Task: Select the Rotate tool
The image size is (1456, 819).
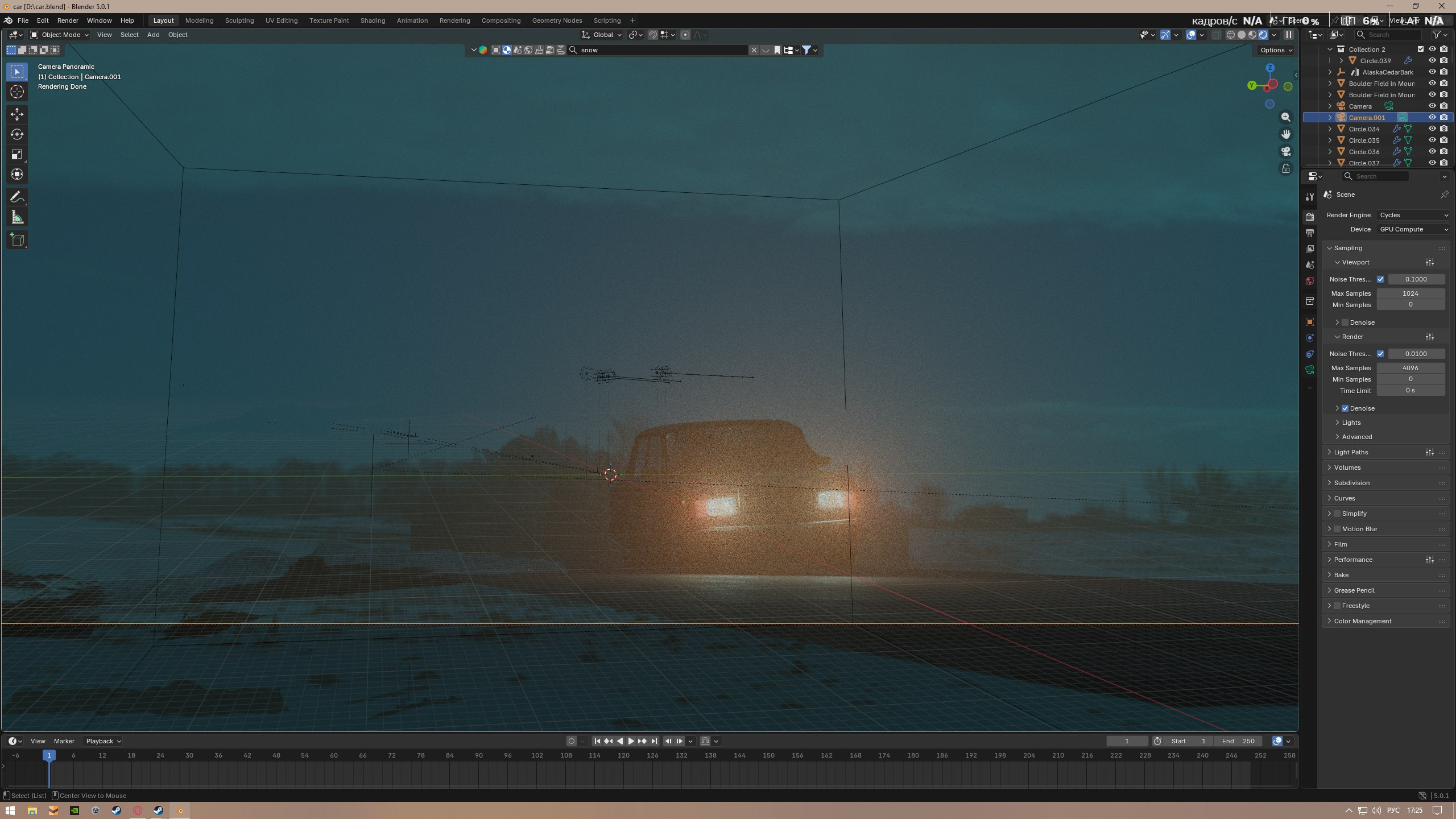Action: [x=17, y=134]
